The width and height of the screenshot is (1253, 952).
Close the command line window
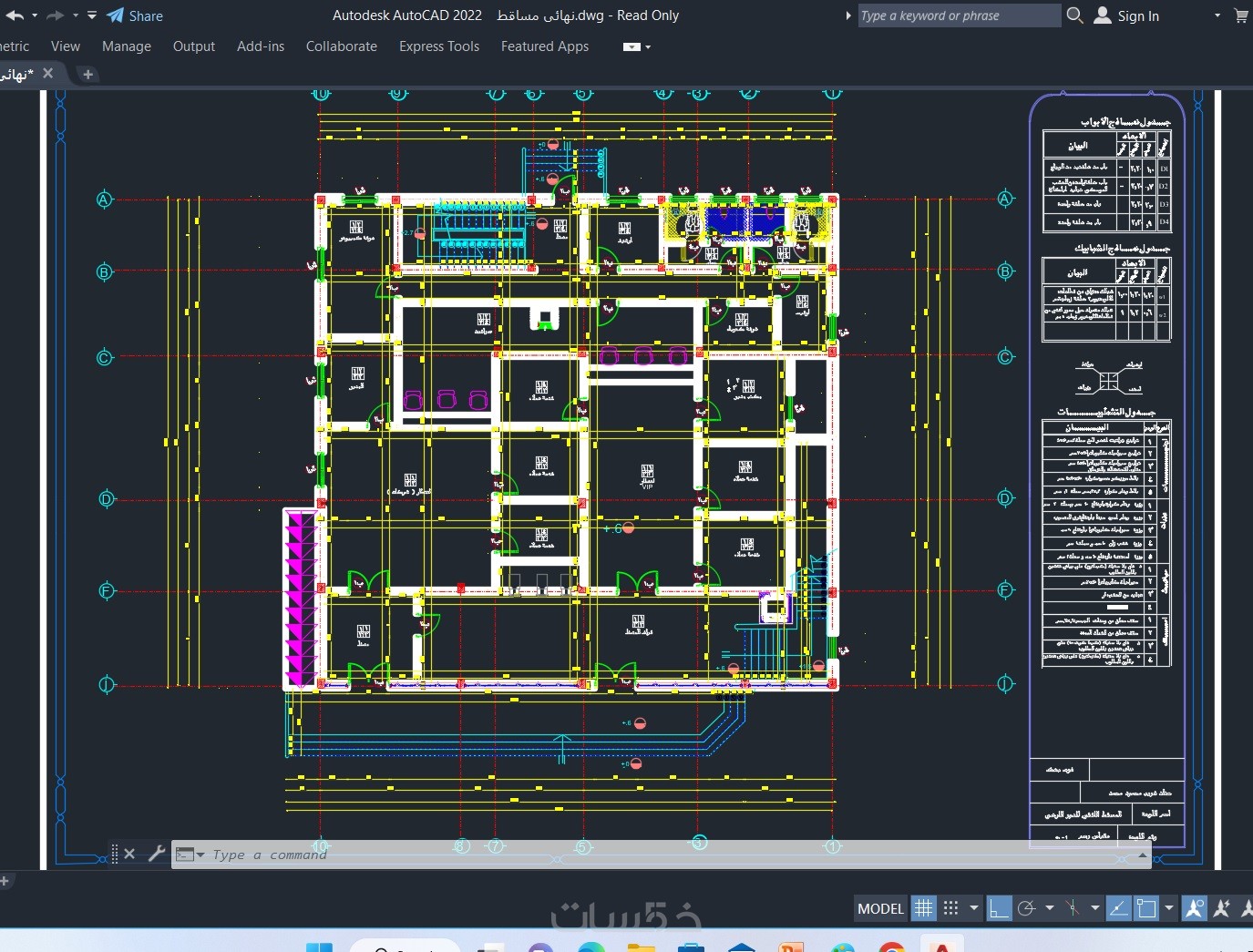coord(129,854)
